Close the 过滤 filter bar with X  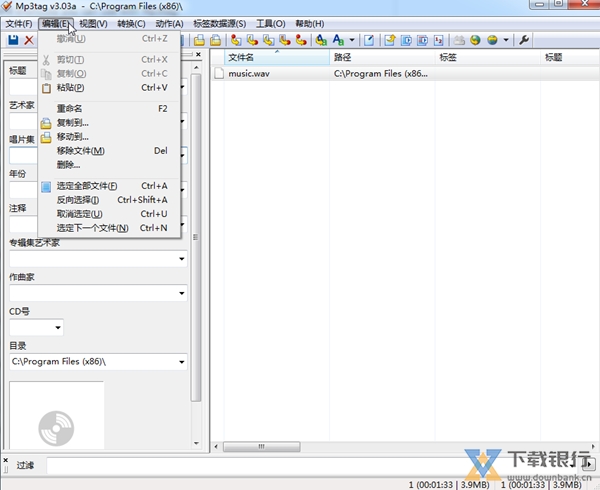click(5, 460)
